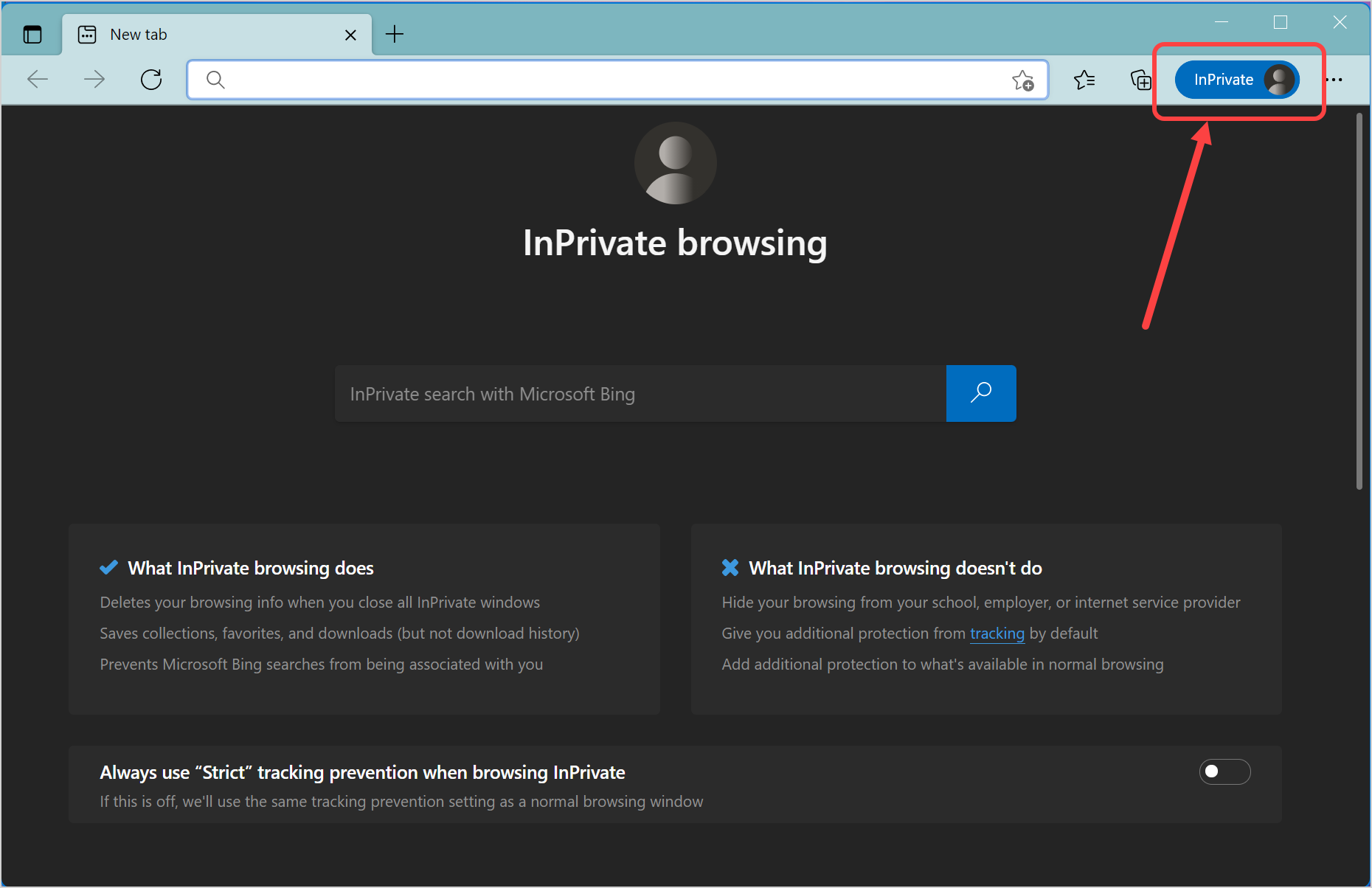Select the Collections icon
Viewport: 1372px width, 888px height.
(1140, 79)
